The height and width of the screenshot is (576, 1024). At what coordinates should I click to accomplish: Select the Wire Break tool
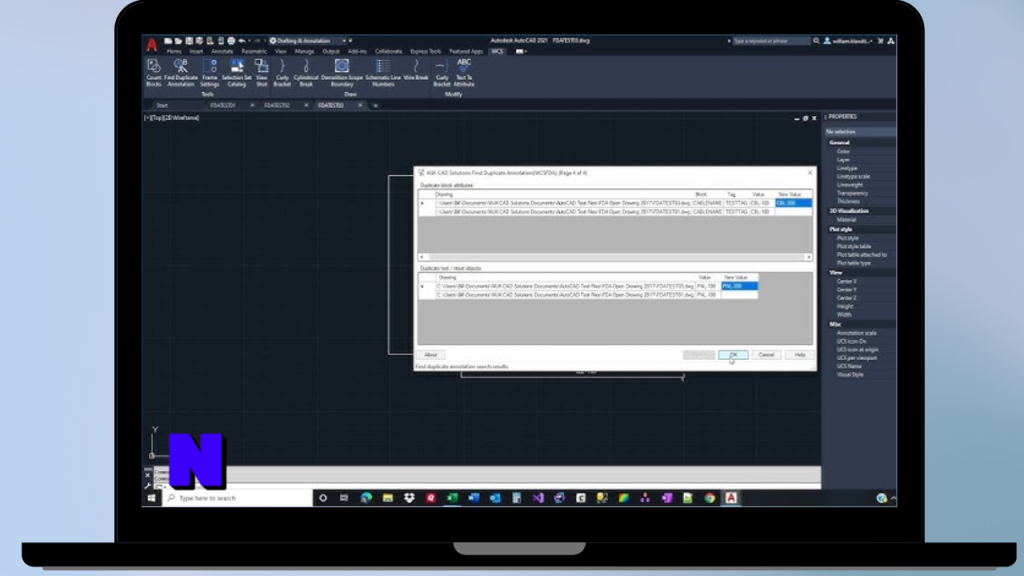415,69
